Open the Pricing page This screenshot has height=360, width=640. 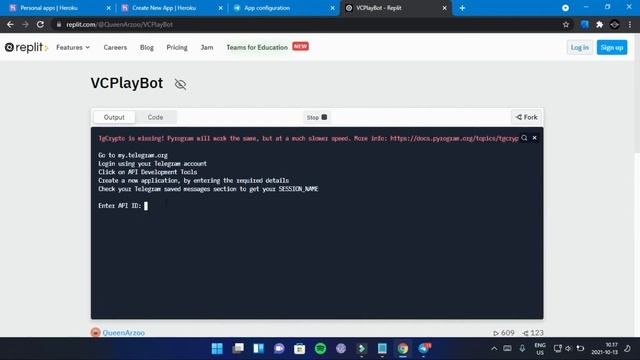tap(177, 47)
